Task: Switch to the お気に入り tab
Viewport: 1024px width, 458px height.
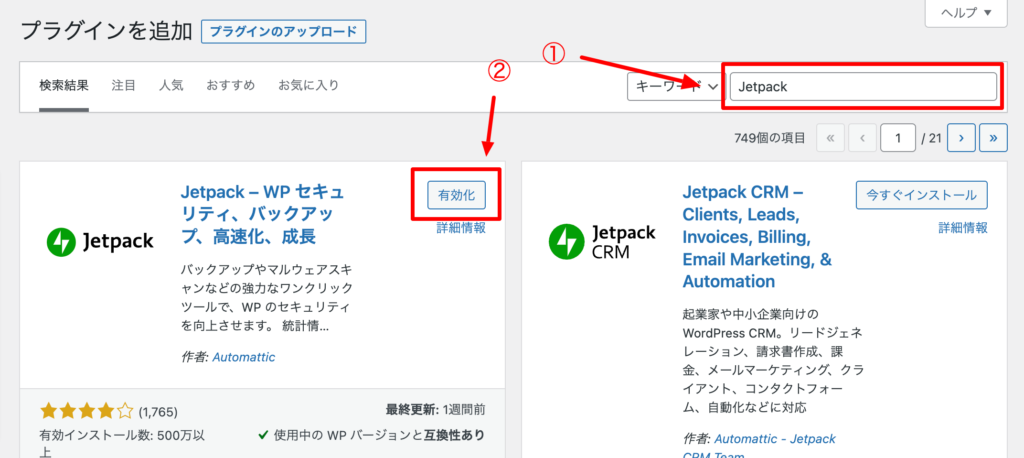Action: [x=308, y=85]
